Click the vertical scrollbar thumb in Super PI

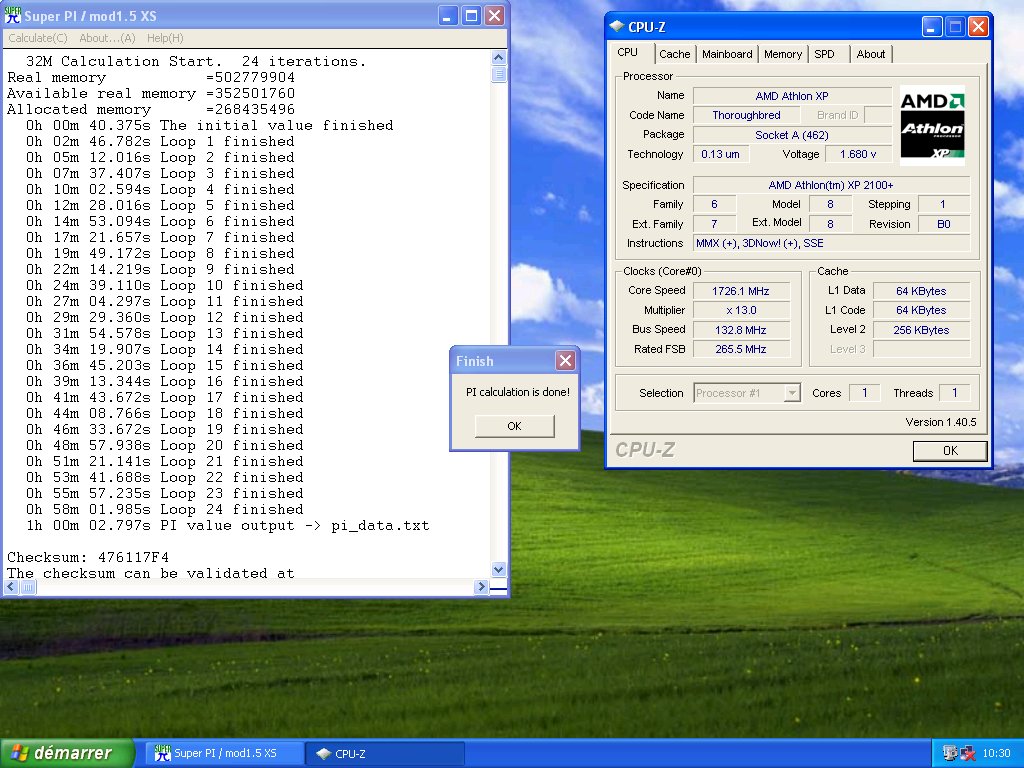498,74
